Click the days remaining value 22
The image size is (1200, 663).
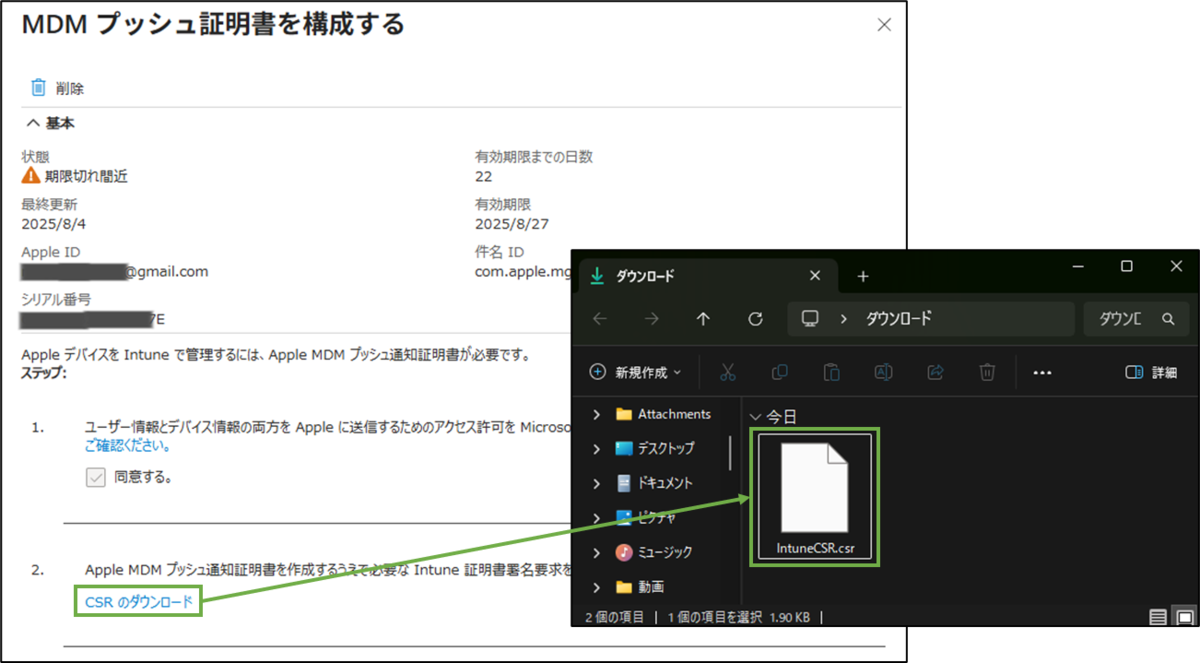pos(484,176)
